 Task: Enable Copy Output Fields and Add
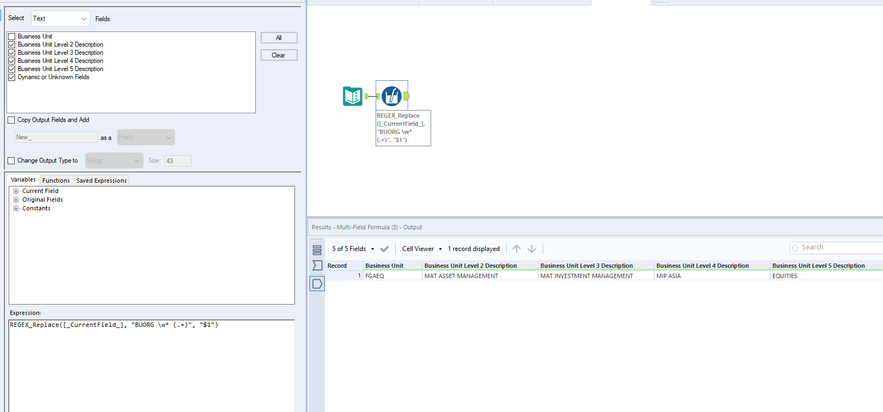tap(11, 120)
